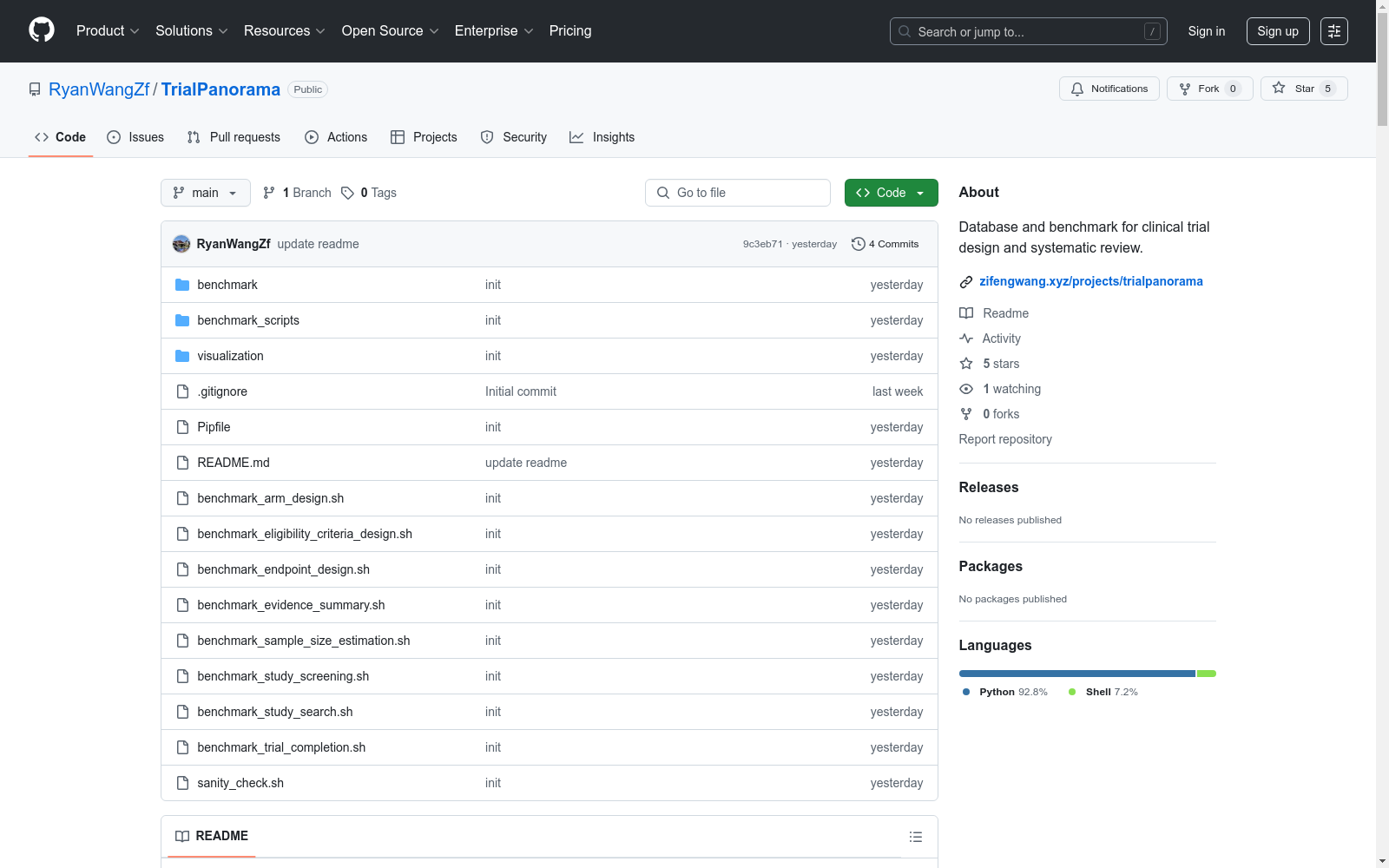Viewport: 1389px width, 868px height.
Task: Click the Shell segment of language bar
Action: pyautogui.click(x=1207, y=674)
